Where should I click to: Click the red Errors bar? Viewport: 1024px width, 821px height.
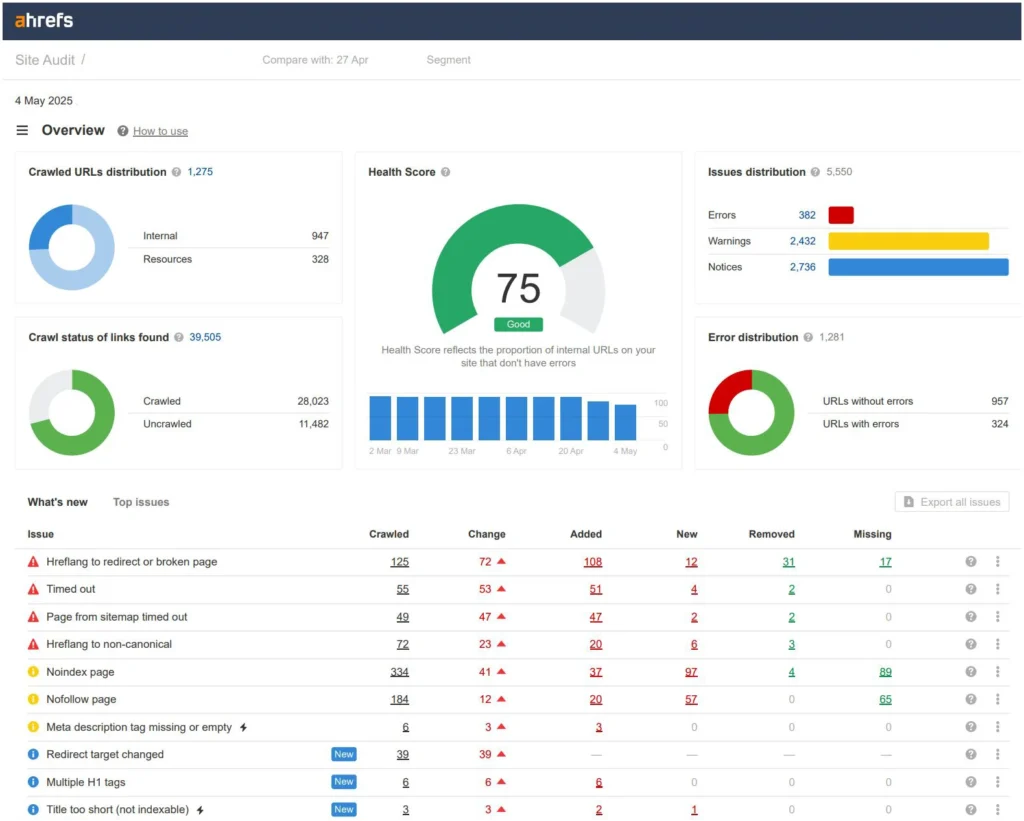click(x=841, y=215)
